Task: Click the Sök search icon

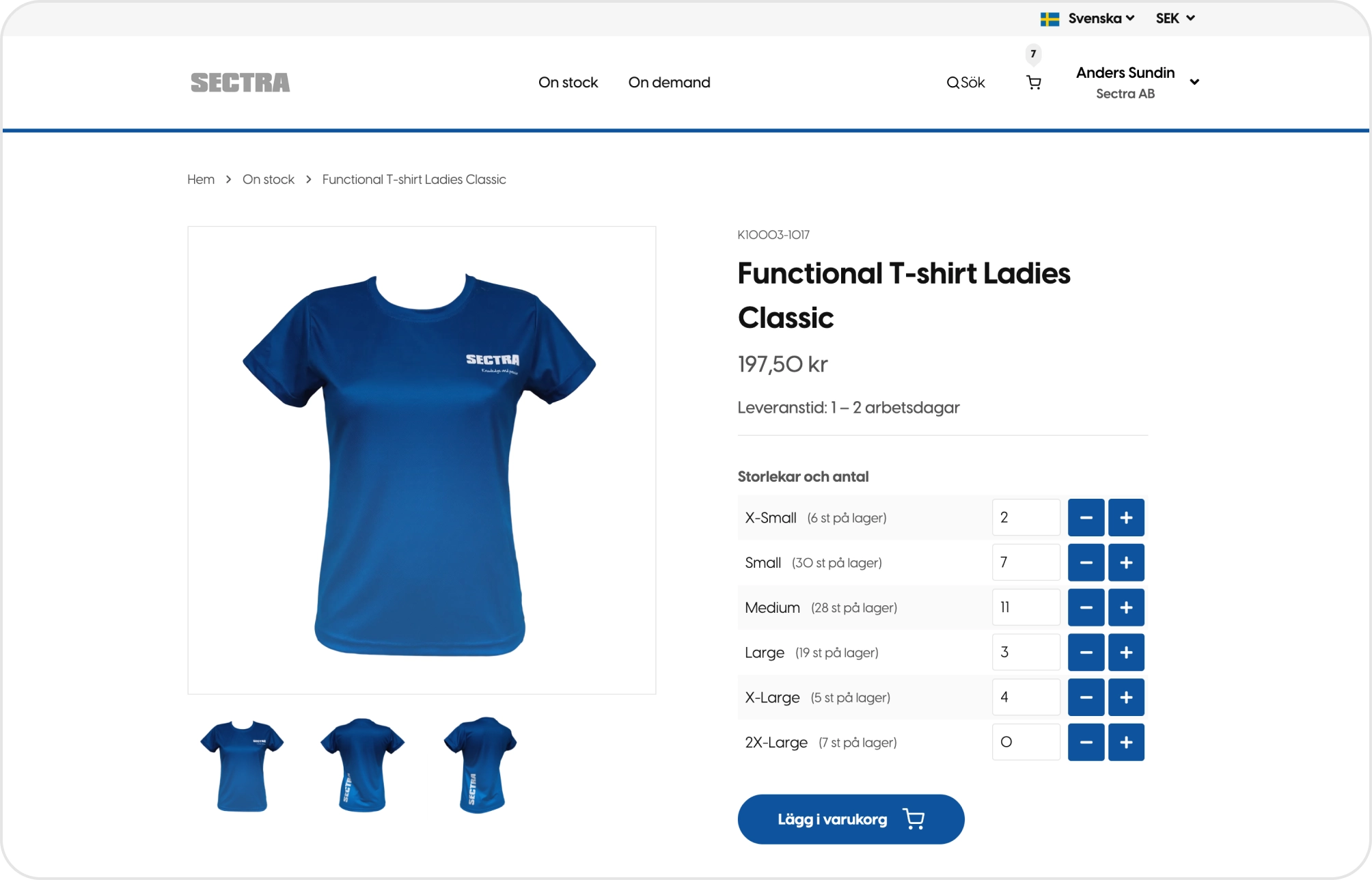Action: click(x=952, y=83)
